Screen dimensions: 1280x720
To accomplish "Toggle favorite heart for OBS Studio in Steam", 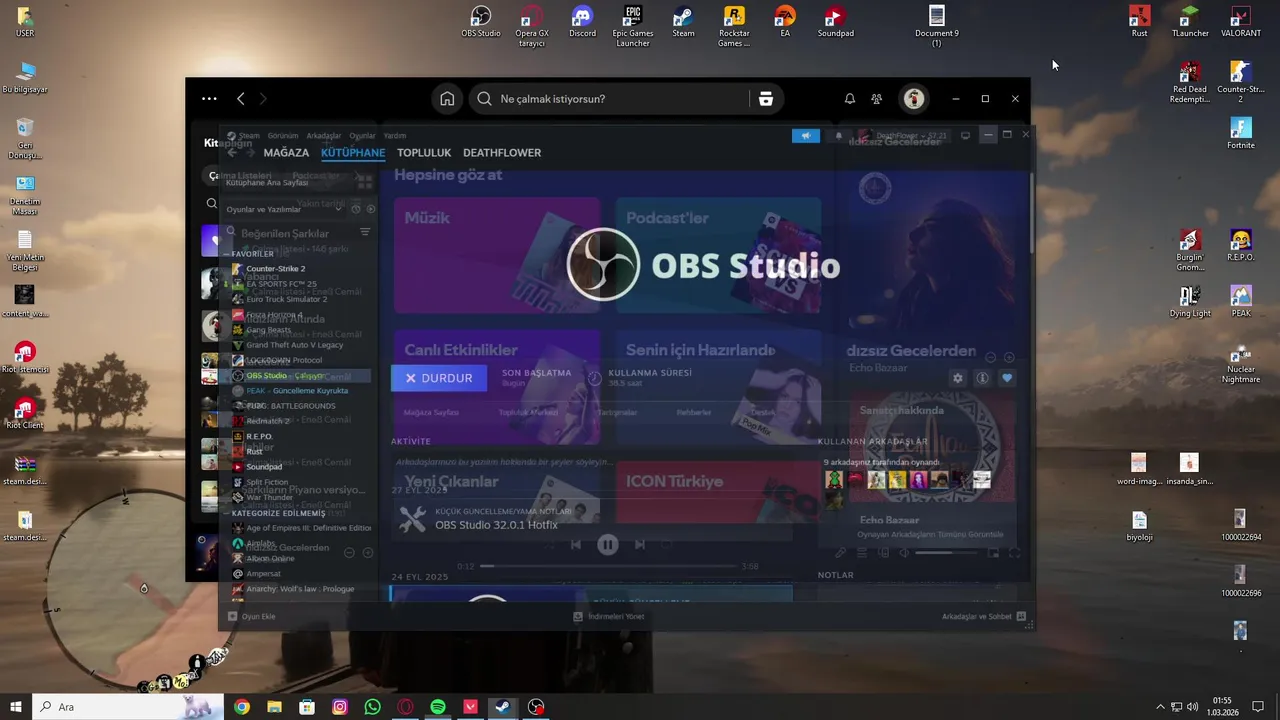I will click(1007, 378).
